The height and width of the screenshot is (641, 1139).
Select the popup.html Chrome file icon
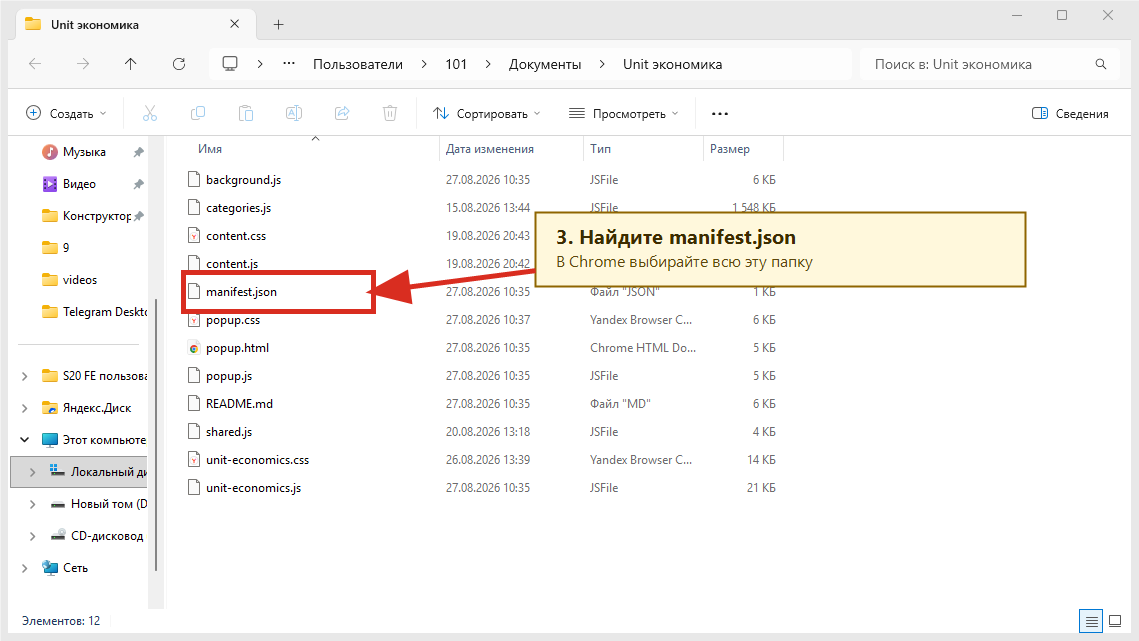194,348
